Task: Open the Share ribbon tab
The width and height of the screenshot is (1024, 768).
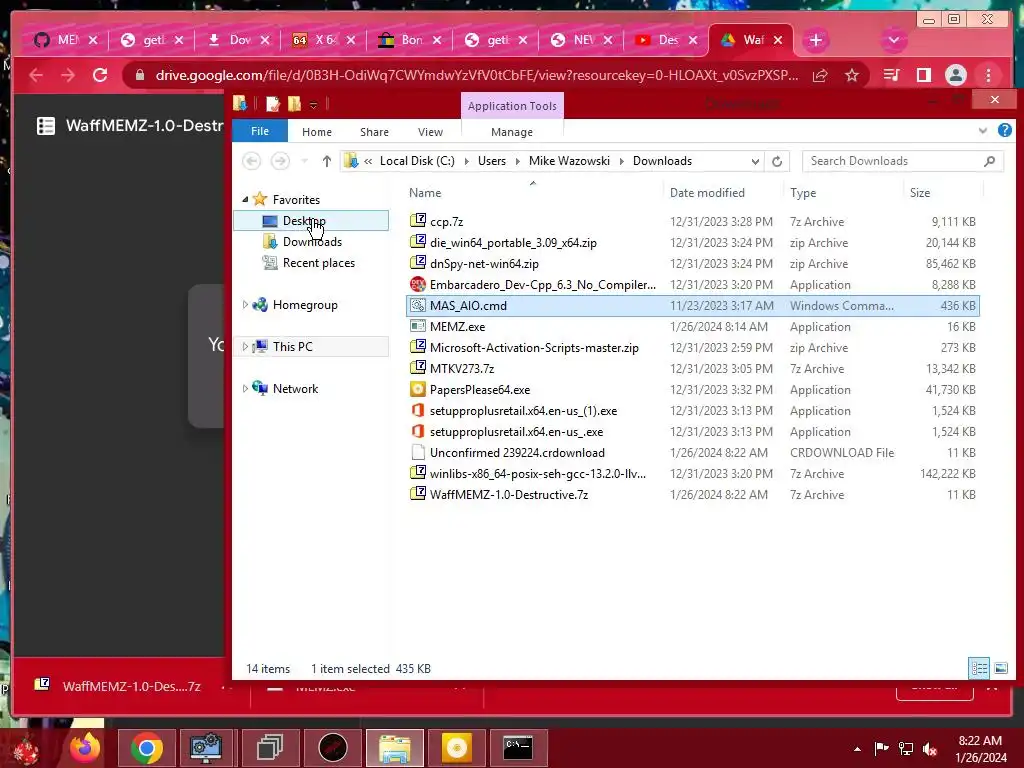Action: (374, 132)
